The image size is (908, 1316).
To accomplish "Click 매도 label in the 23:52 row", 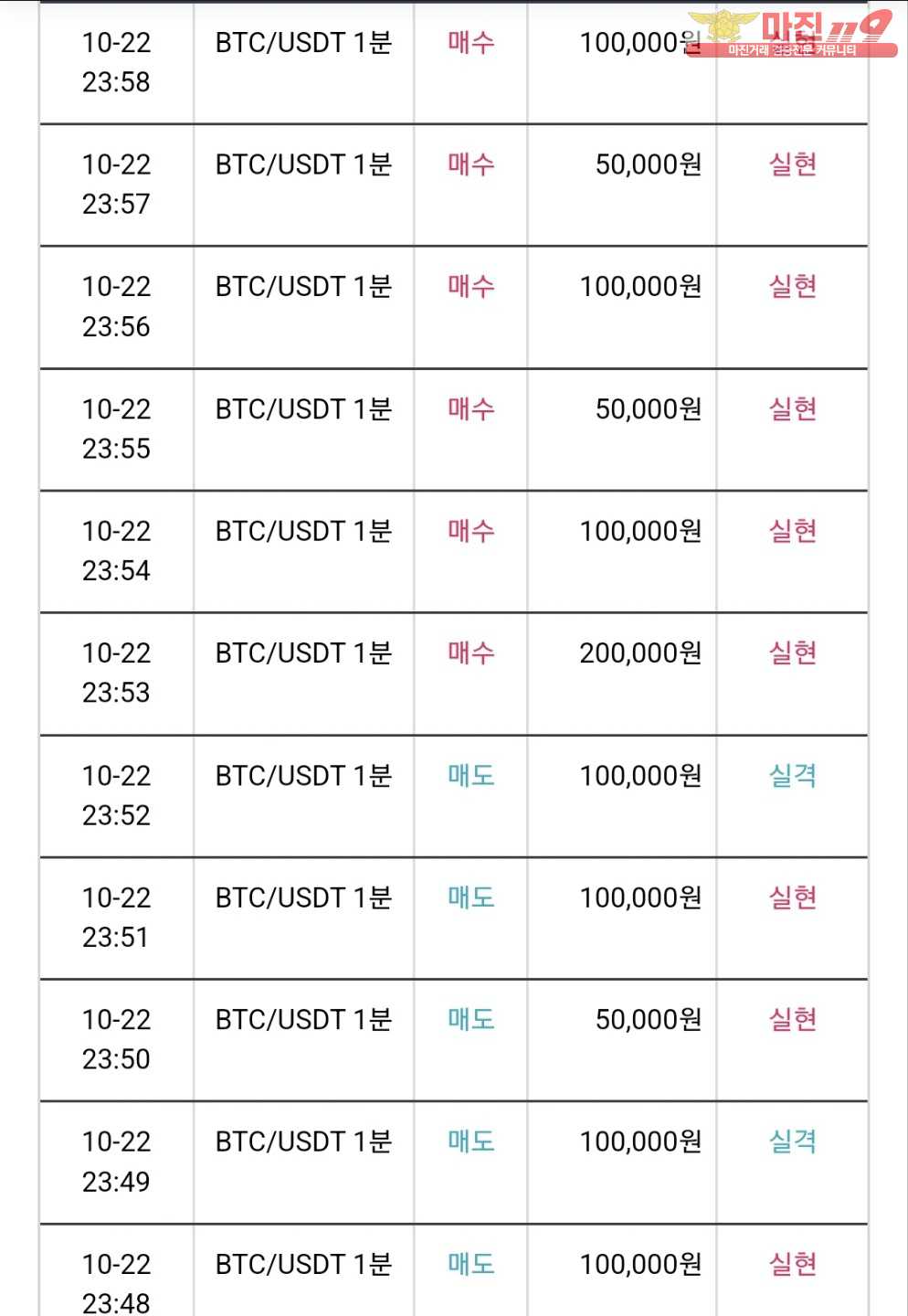I will (471, 776).
